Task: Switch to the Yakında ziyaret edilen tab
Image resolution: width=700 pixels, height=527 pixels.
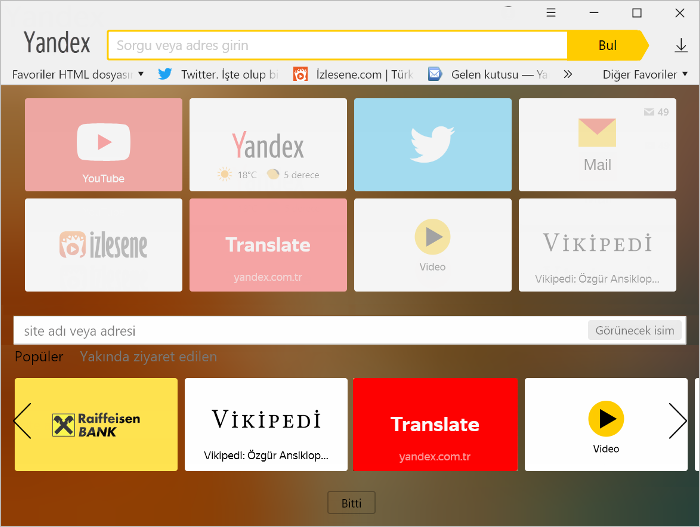Action: pos(148,356)
